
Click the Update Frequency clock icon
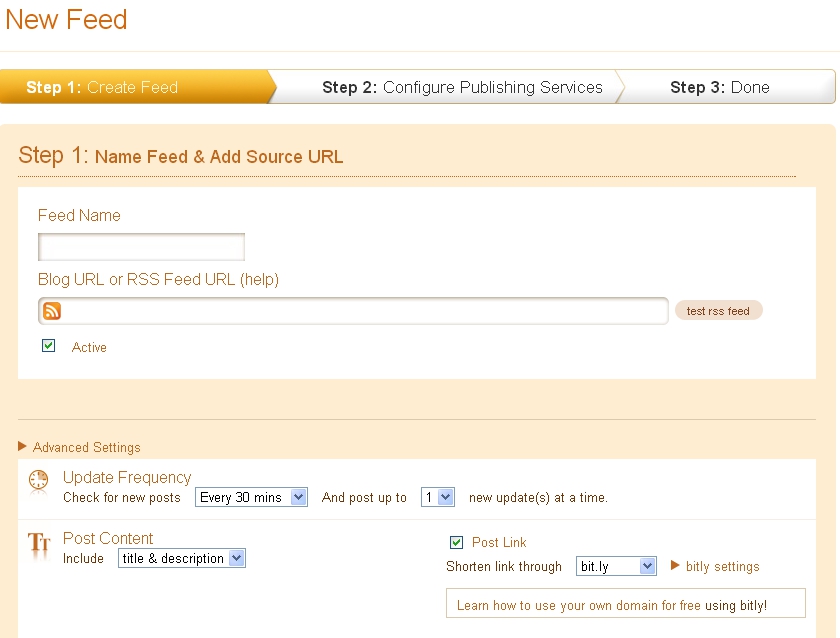[x=39, y=480]
